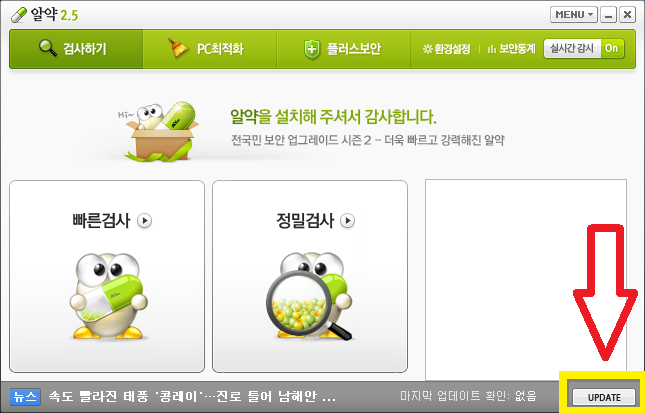This screenshot has height=413, width=645.
Task: Click the green shield icon for 플러스보안
Action: tap(312, 49)
